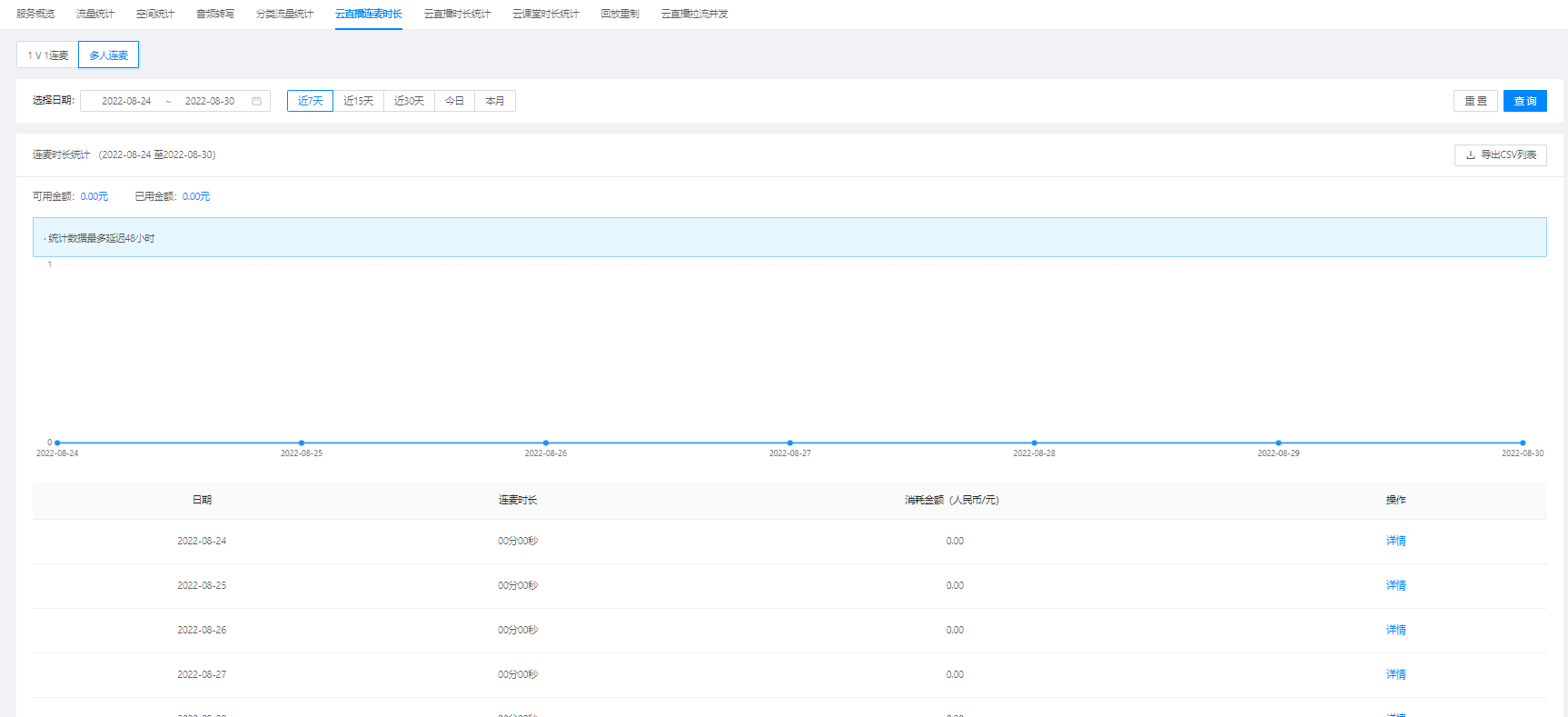The width and height of the screenshot is (1568, 717).
Task: Click the 0.00 amount in 2022-08-27 row
Action: point(955,674)
